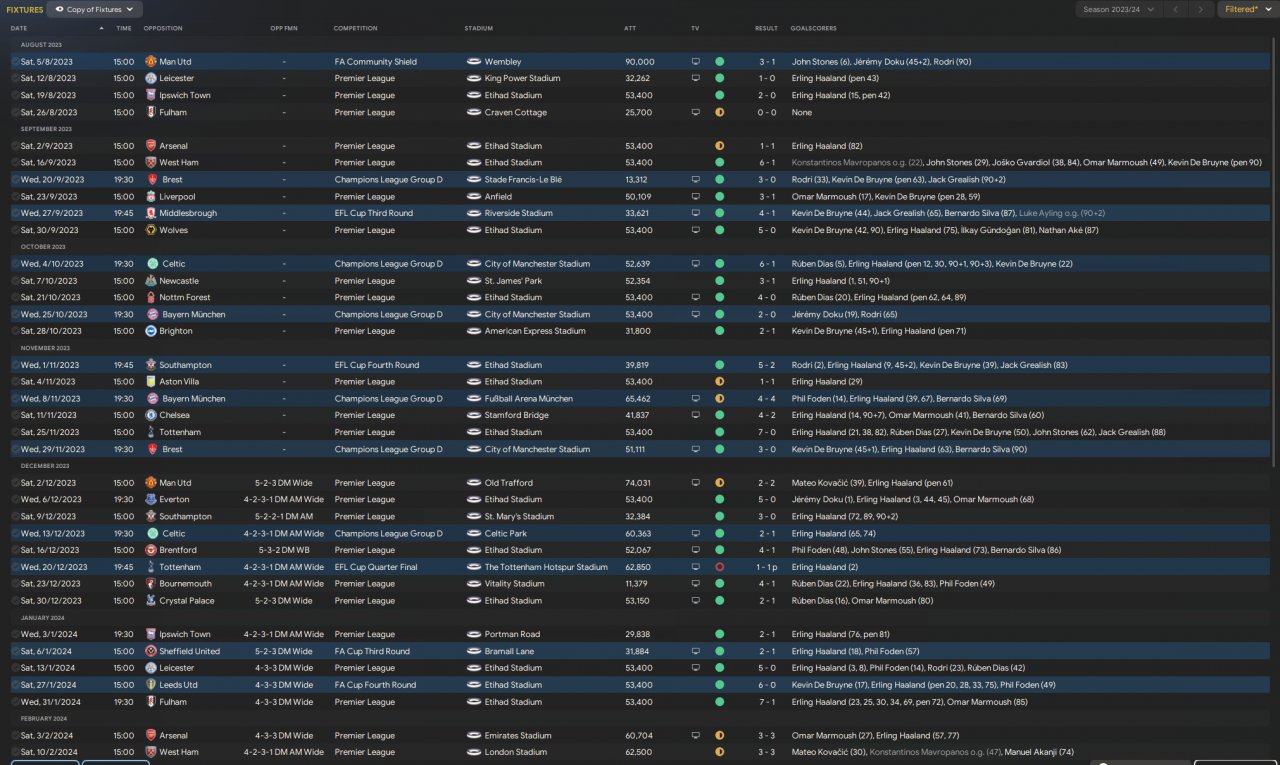Click the Goalscorers column header

pos(813,28)
